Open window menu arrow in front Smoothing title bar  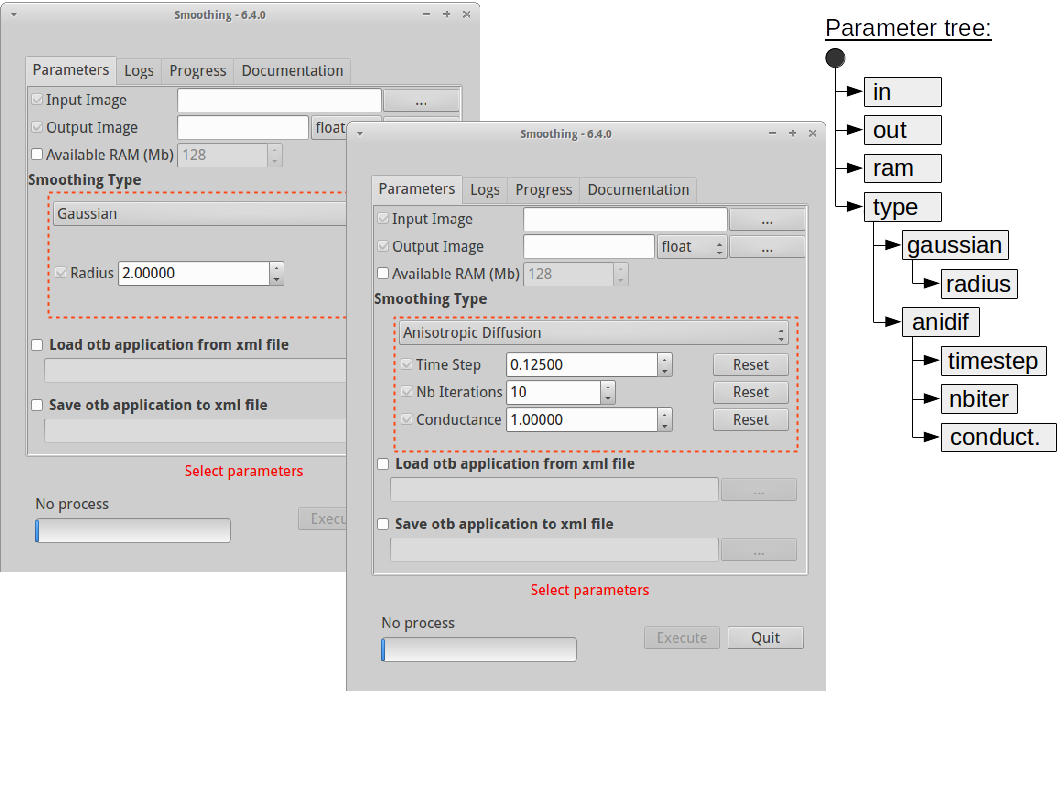(360, 134)
